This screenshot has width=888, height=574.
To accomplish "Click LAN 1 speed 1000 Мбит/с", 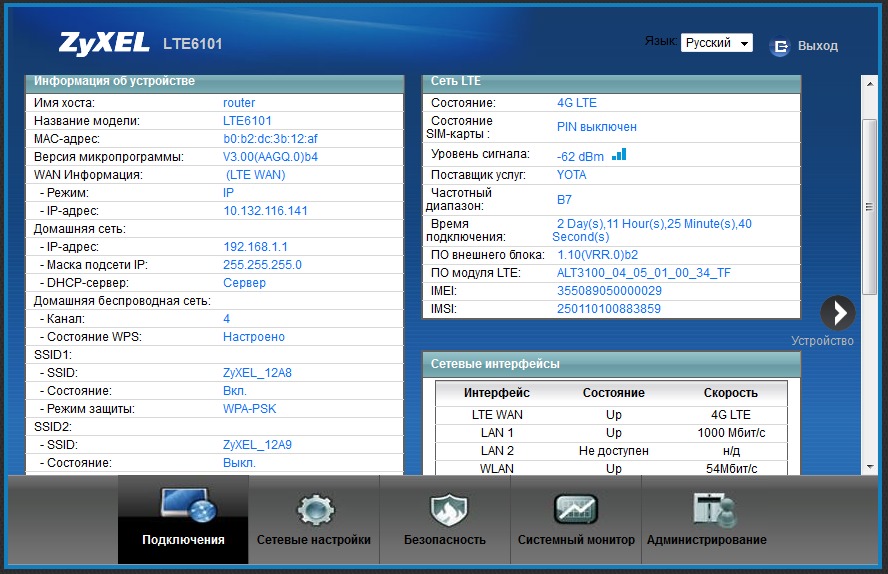I will click(731, 433).
